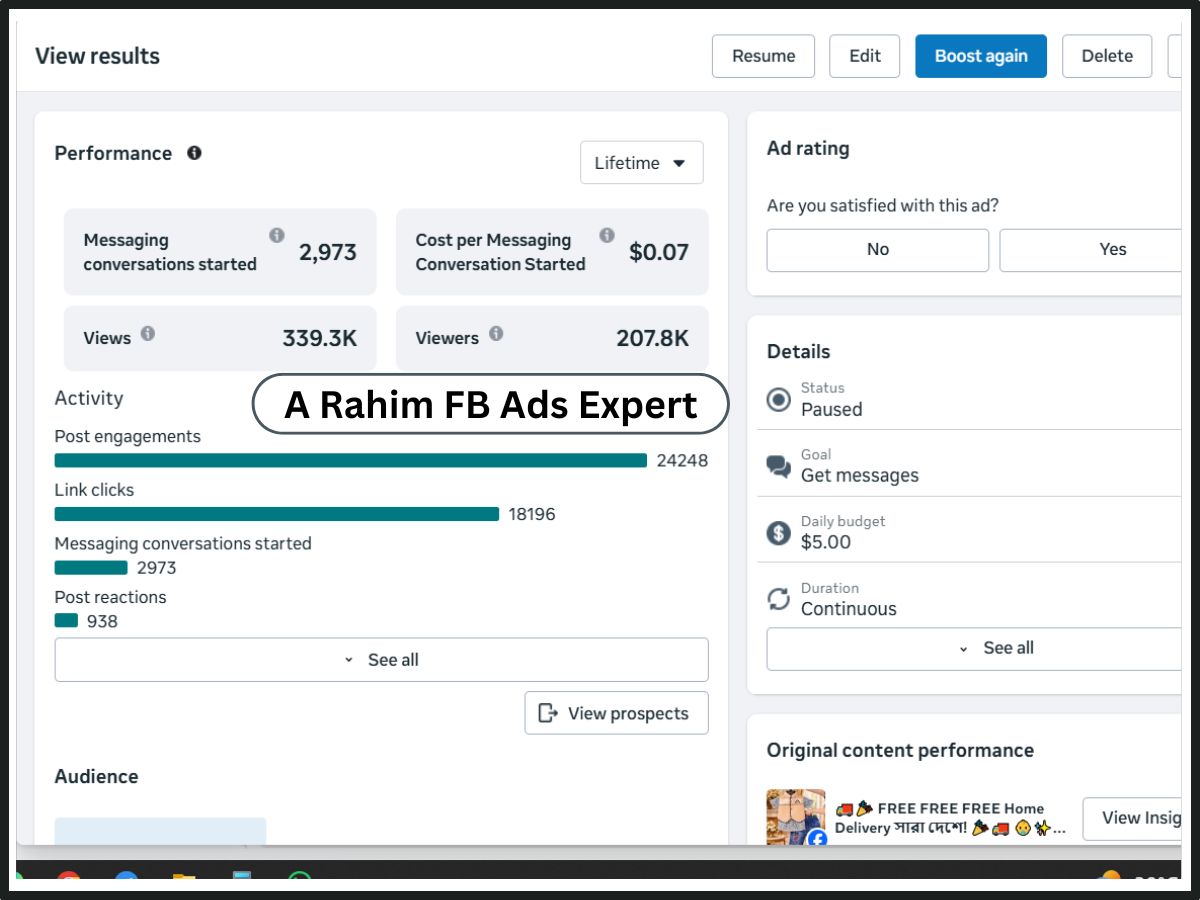Click the info icon next to Views
The image size is (1200, 900).
pos(148,333)
